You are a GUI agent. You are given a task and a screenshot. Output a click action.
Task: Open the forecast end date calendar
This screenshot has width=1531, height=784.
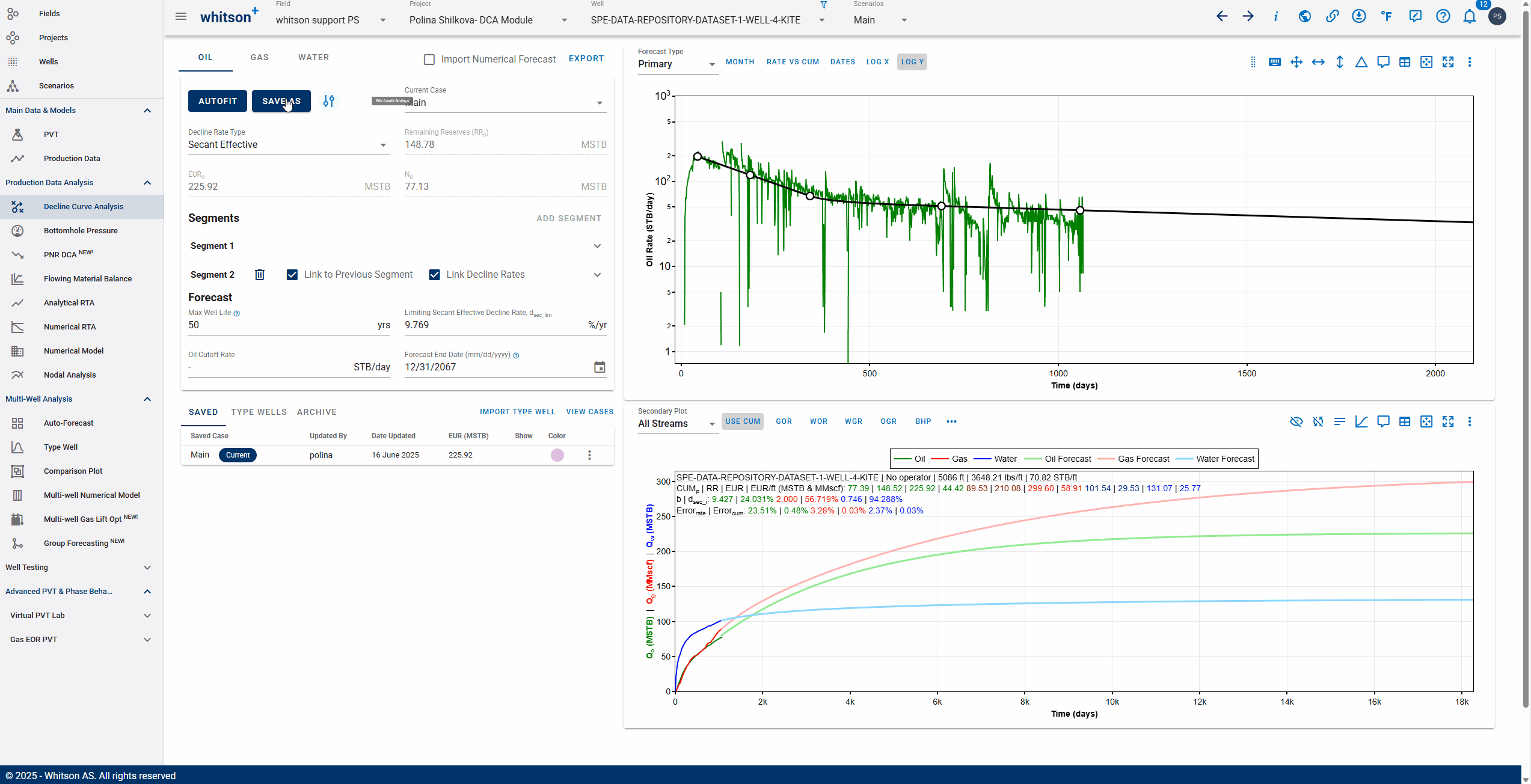pyautogui.click(x=600, y=367)
